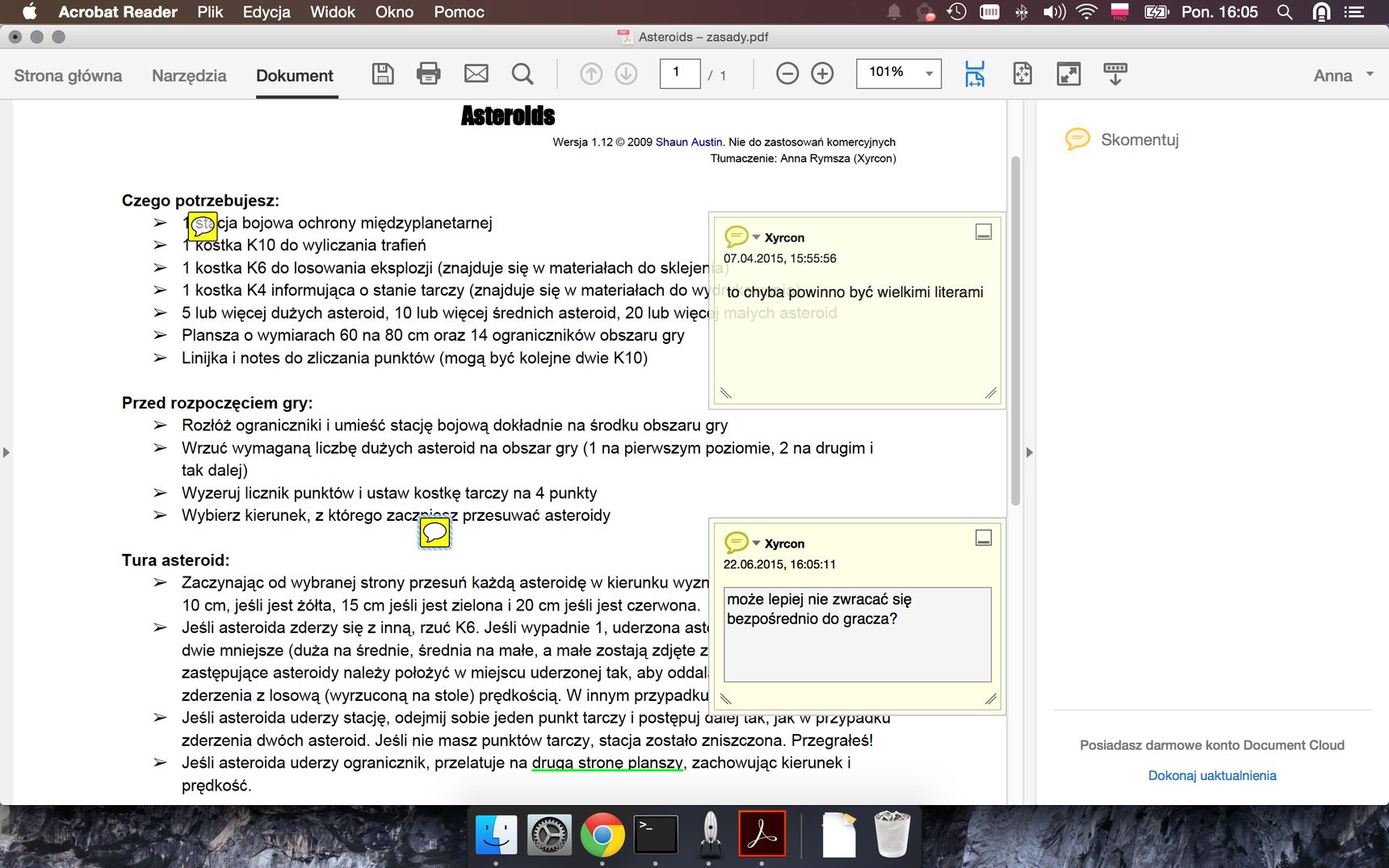Click the document vertical scrollbar thumb
1389x868 pixels.
(x=1015, y=331)
